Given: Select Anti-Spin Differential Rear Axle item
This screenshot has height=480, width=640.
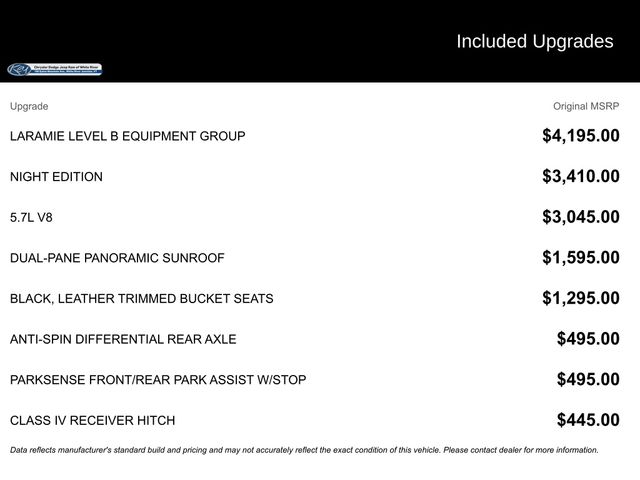Looking at the screenshot, I should point(123,339).
